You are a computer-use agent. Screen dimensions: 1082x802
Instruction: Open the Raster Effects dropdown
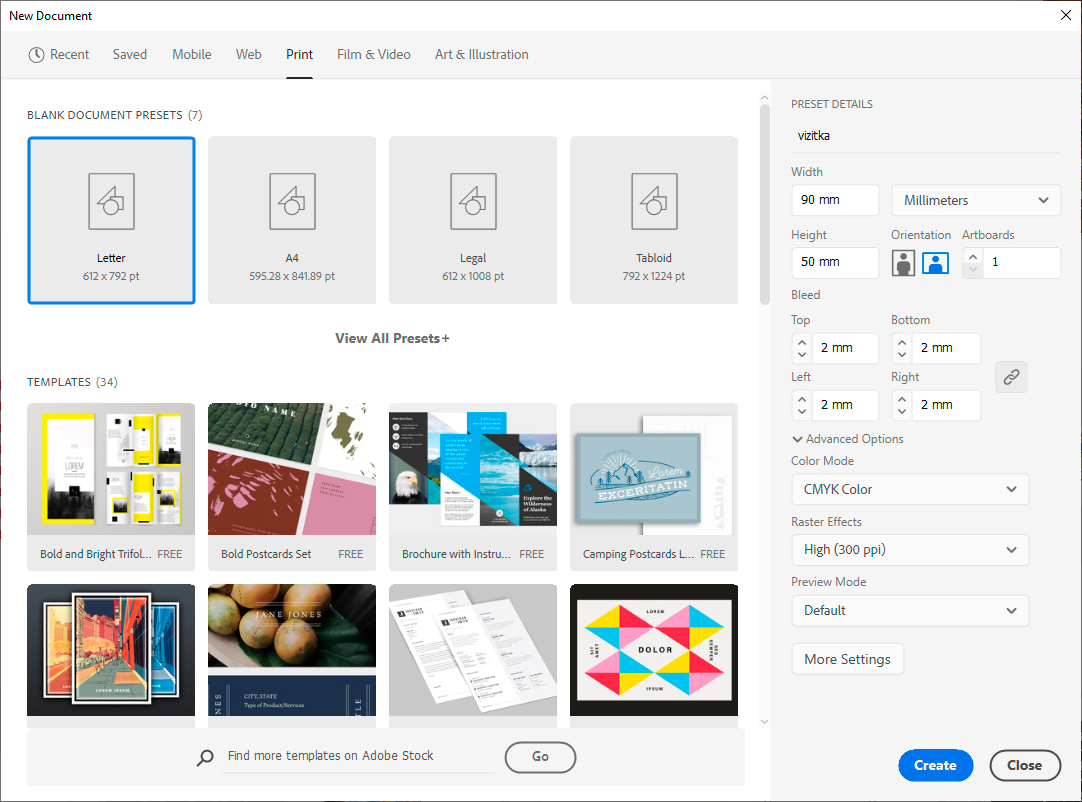tap(909, 550)
